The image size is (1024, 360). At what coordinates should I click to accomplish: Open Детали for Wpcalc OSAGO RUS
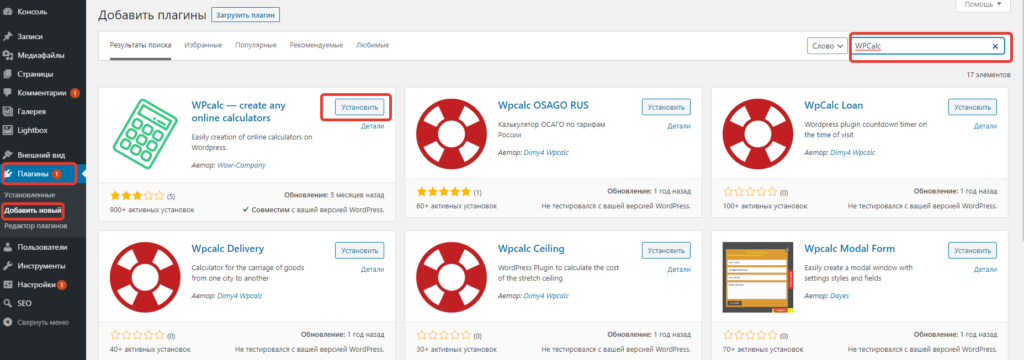(x=679, y=126)
